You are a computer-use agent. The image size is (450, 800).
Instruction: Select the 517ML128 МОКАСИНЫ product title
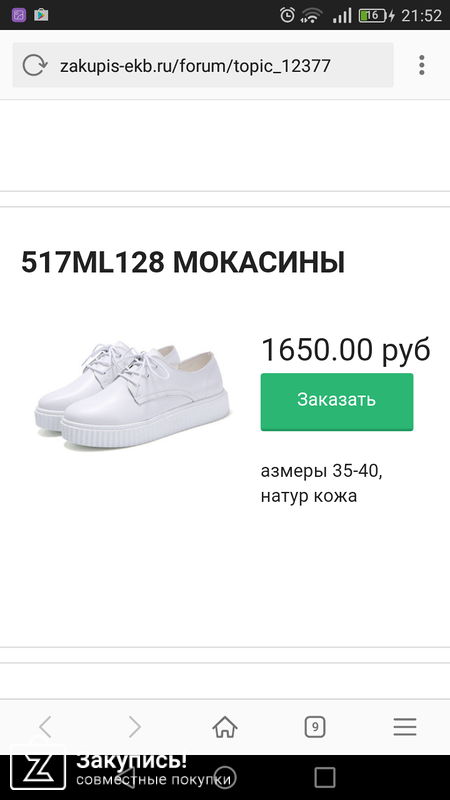click(183, 263)
